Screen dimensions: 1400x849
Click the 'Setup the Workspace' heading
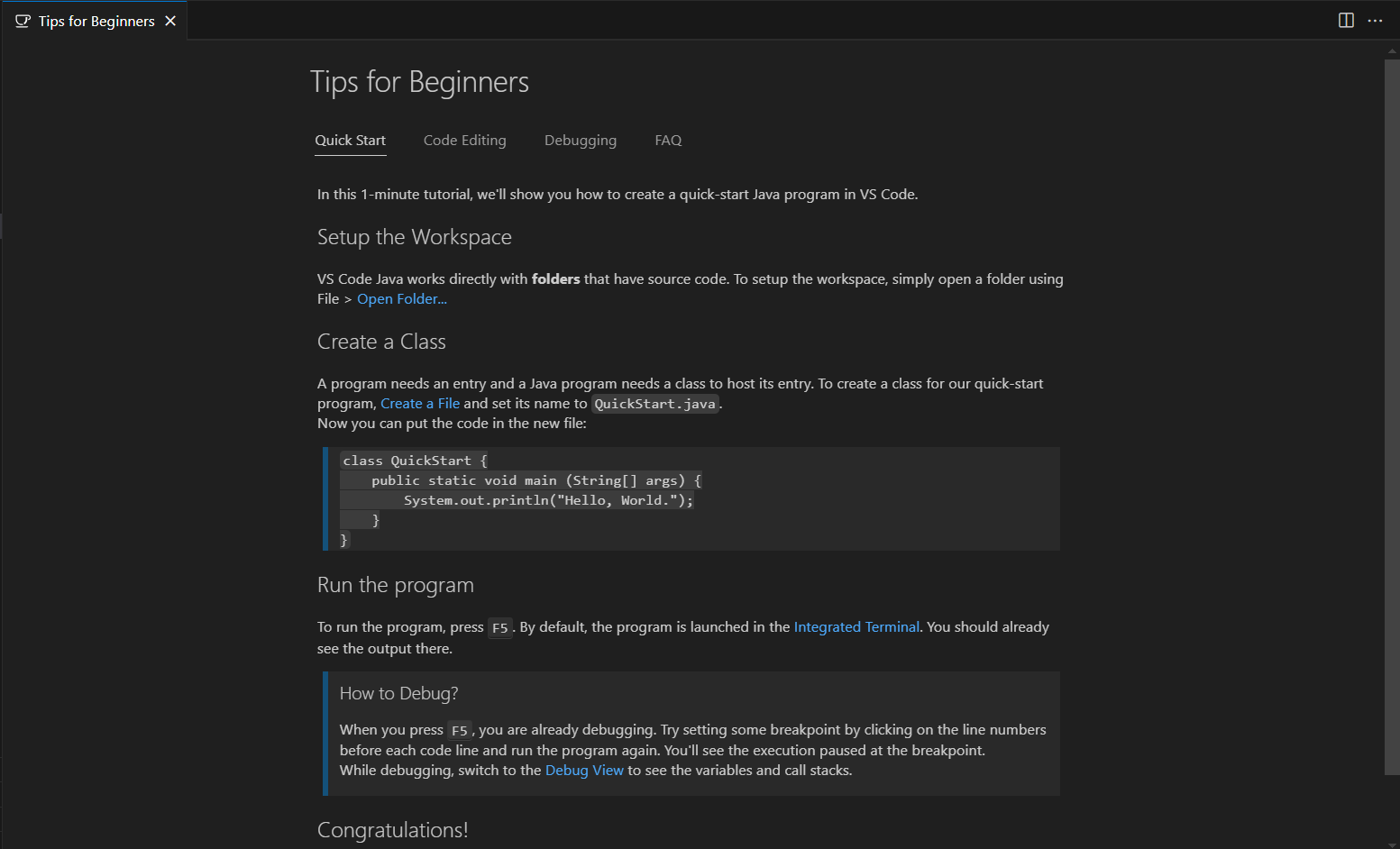(415, 237)
